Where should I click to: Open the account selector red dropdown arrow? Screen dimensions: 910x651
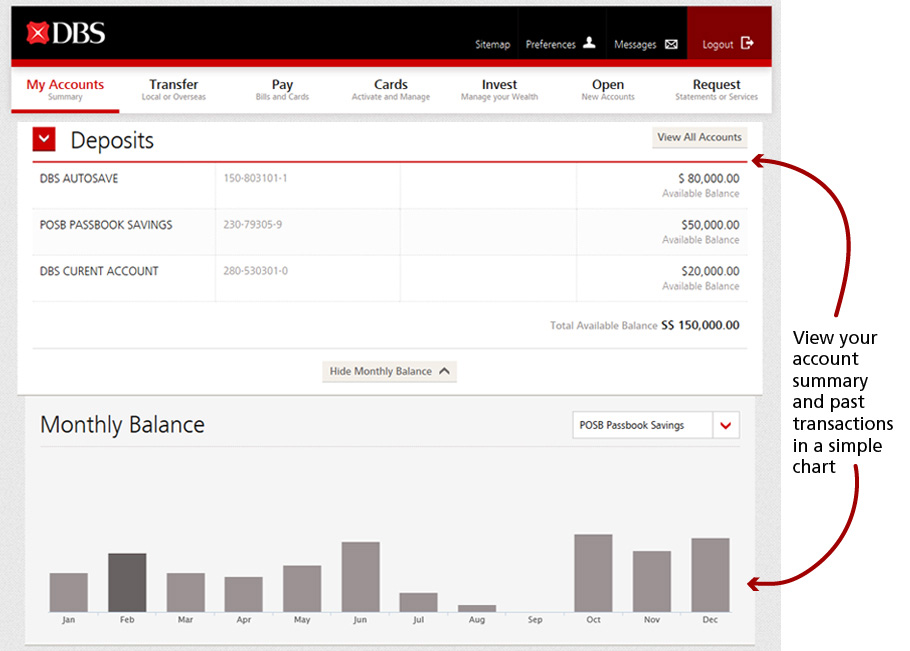click(x=726, y=425)
